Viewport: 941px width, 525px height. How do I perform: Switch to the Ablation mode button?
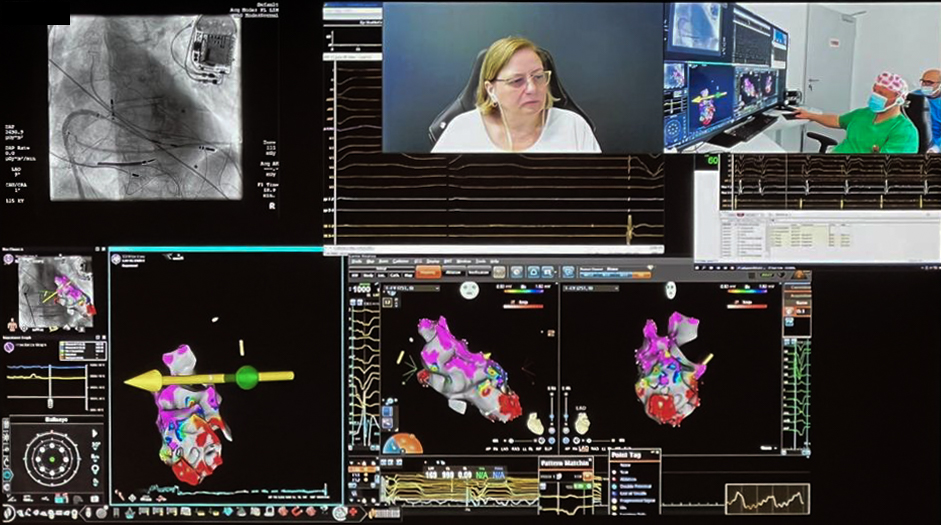454,272
